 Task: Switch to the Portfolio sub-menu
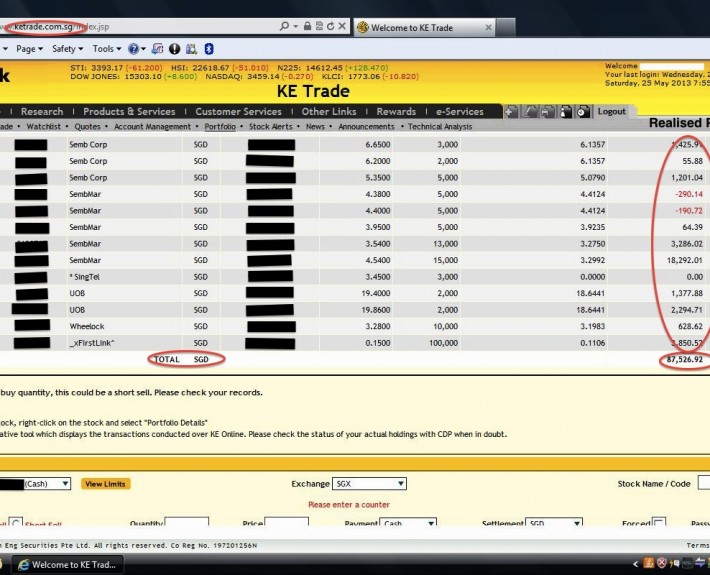(x=220, y=127)
